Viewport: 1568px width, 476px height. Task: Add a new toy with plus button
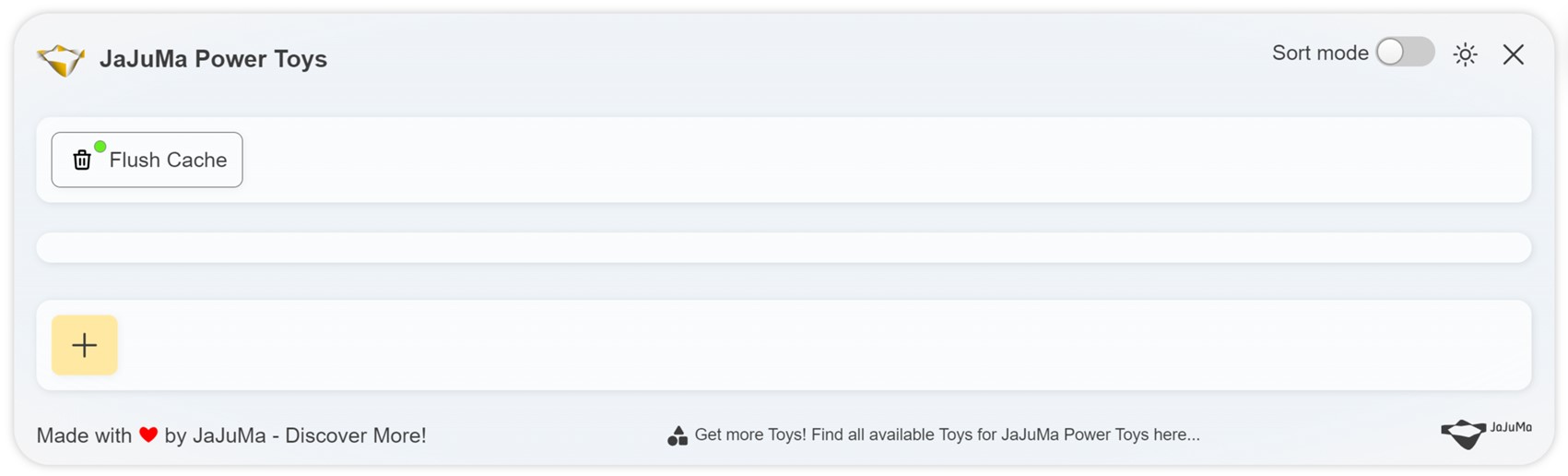coord(85,345)
